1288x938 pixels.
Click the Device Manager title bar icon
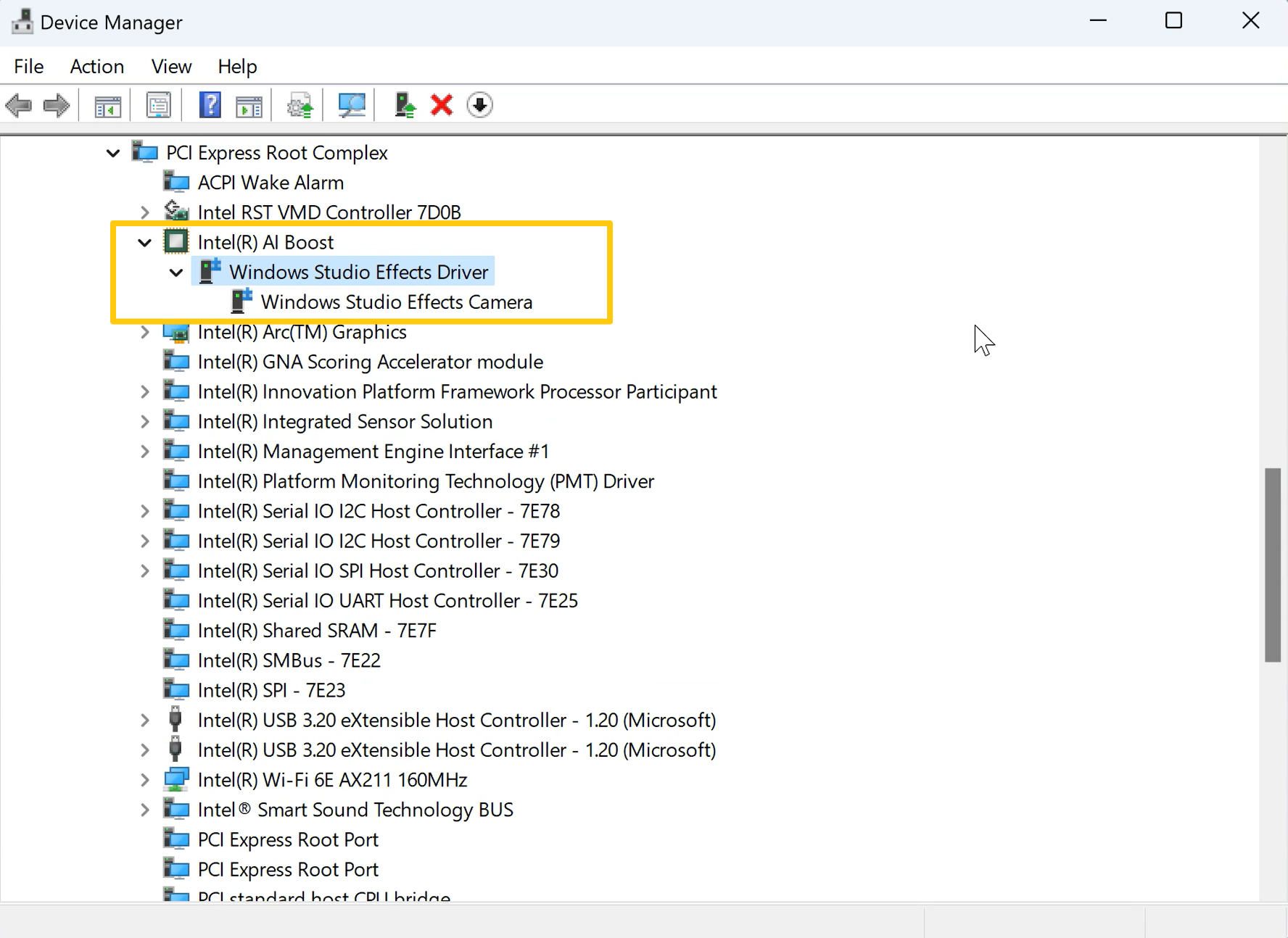(22, 22)
